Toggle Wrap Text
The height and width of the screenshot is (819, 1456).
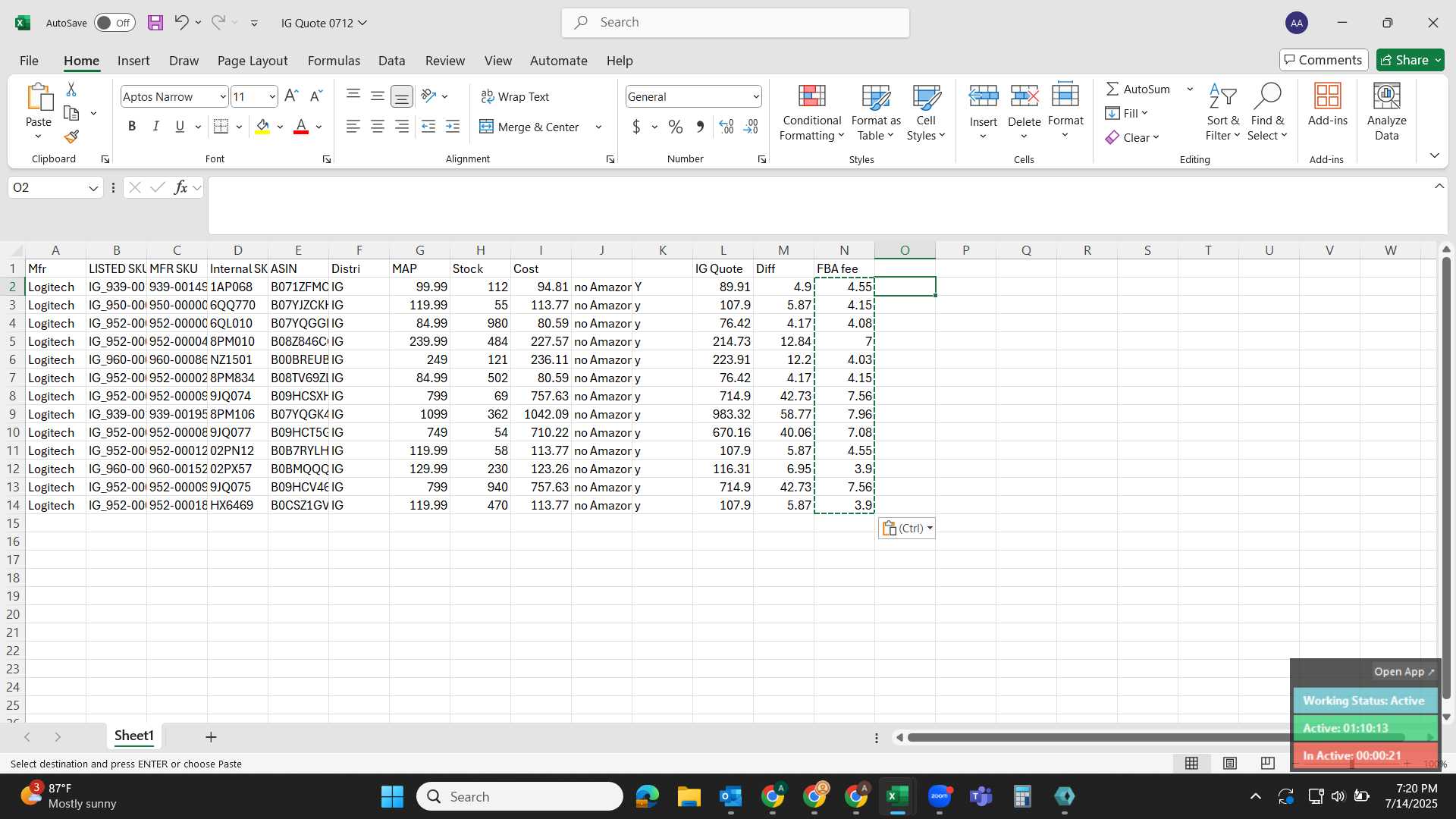pos(515,96)
